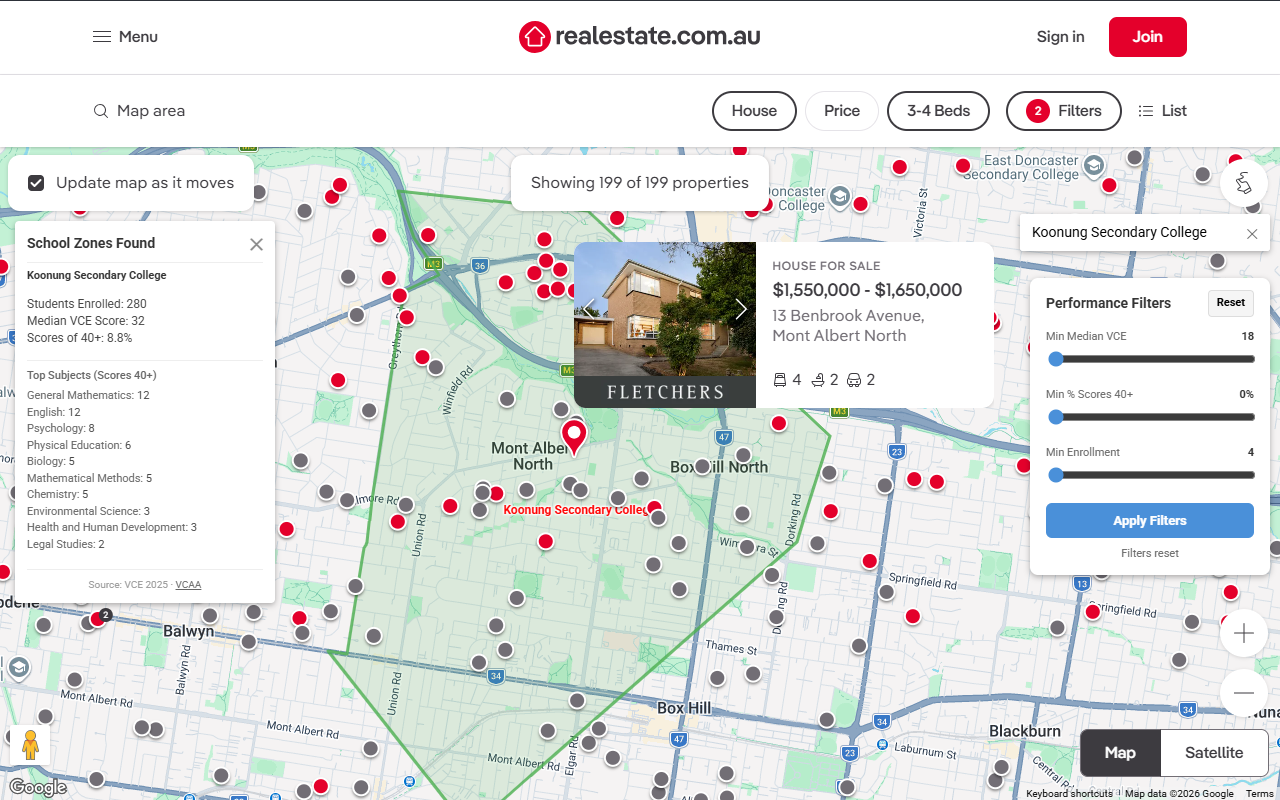The image size is (1280, 800).
Task: Select the Map tab
Action: point(1119,752)
